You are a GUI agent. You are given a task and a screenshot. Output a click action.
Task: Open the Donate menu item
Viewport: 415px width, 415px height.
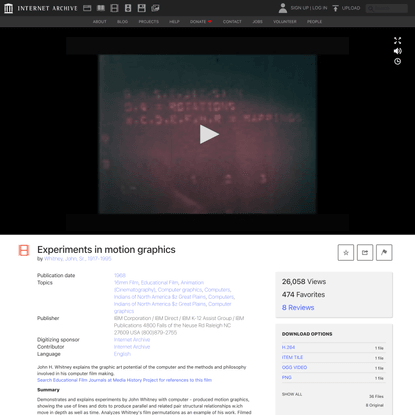pyautogui.click(x=201, y=22)
